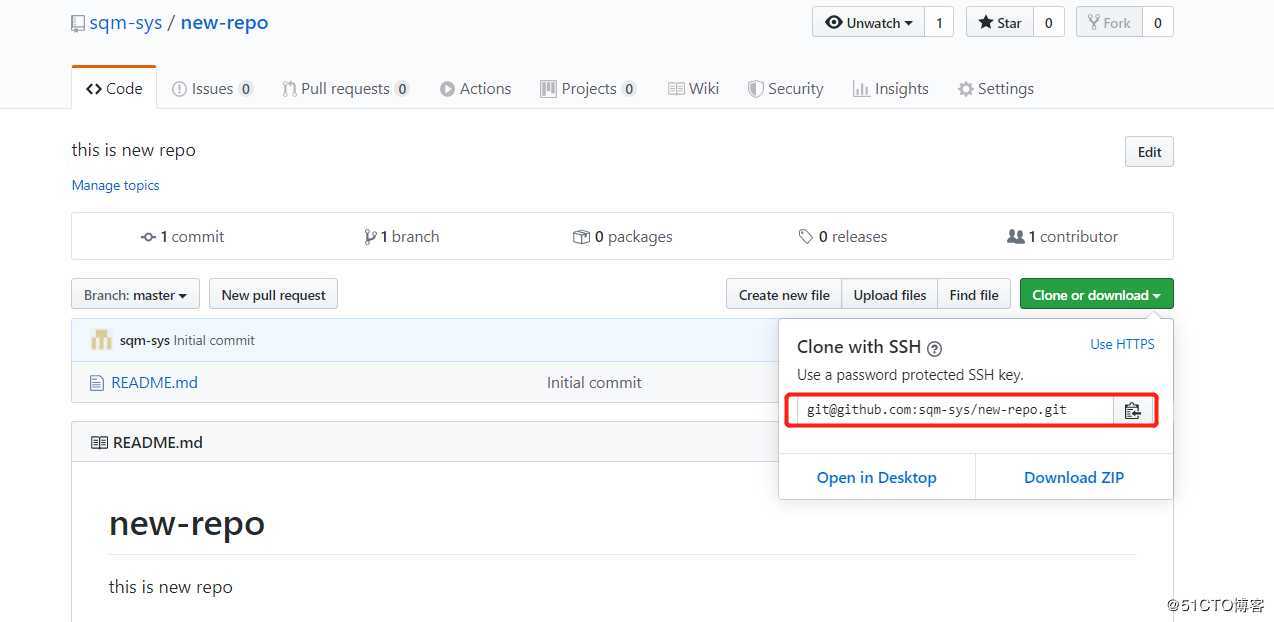Image resolution: width=1274 pixels, height=622 pixels.
Task: Click Open in Desktop
Action: (876, 477)
